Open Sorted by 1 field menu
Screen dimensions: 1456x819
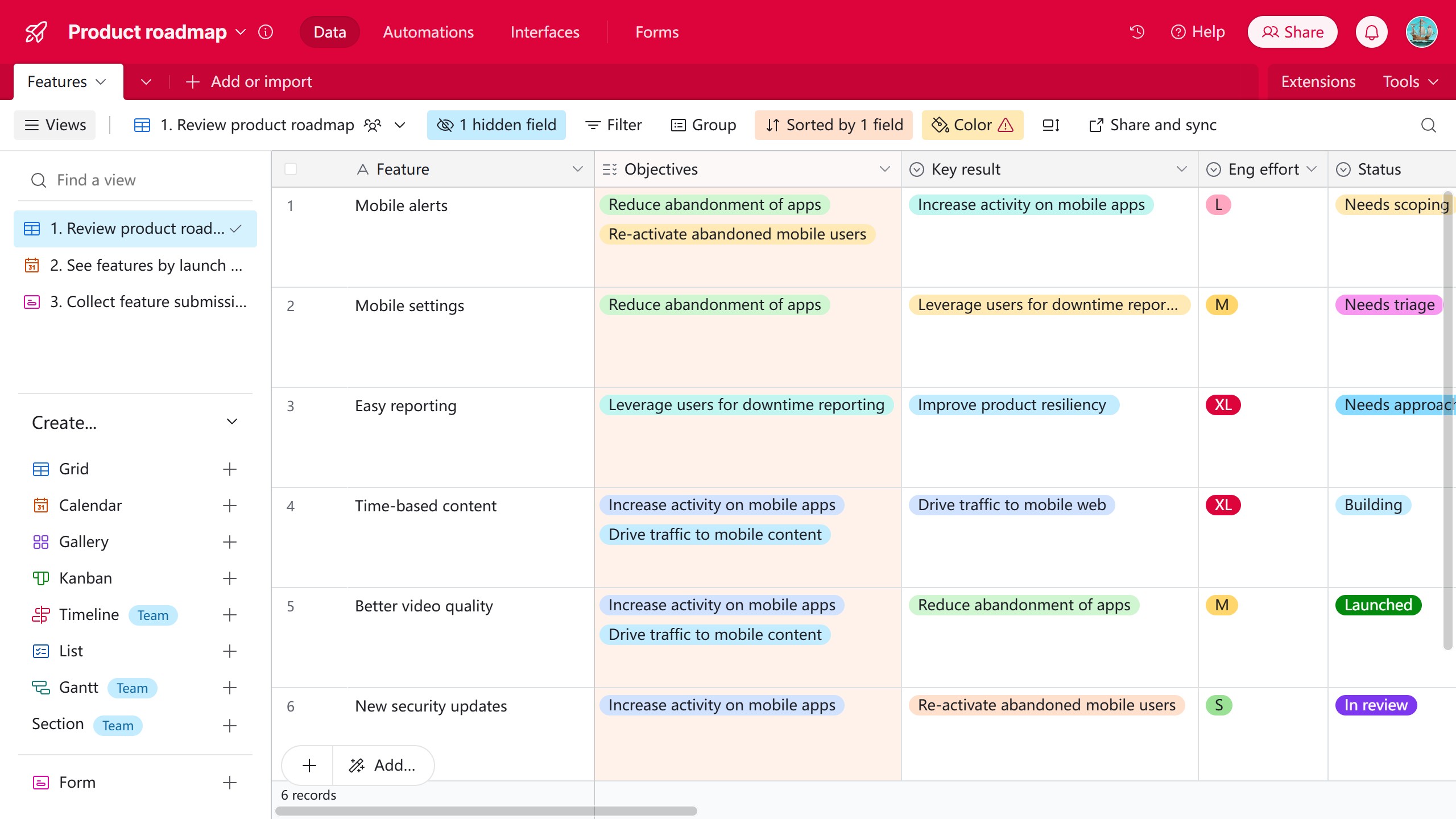click(834, 125)
